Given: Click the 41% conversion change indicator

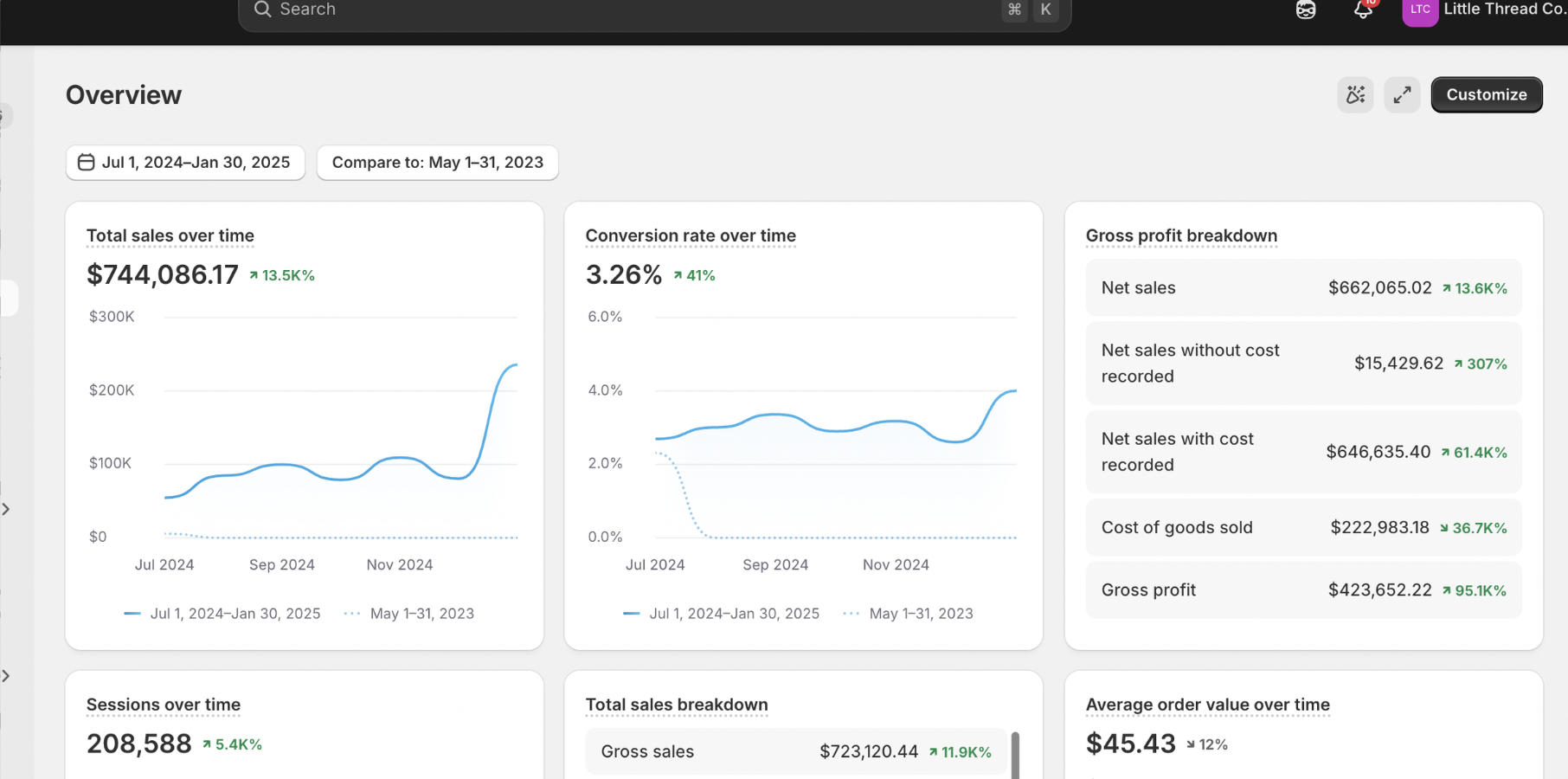Looking at the screenshot, I should coord(695,276).
